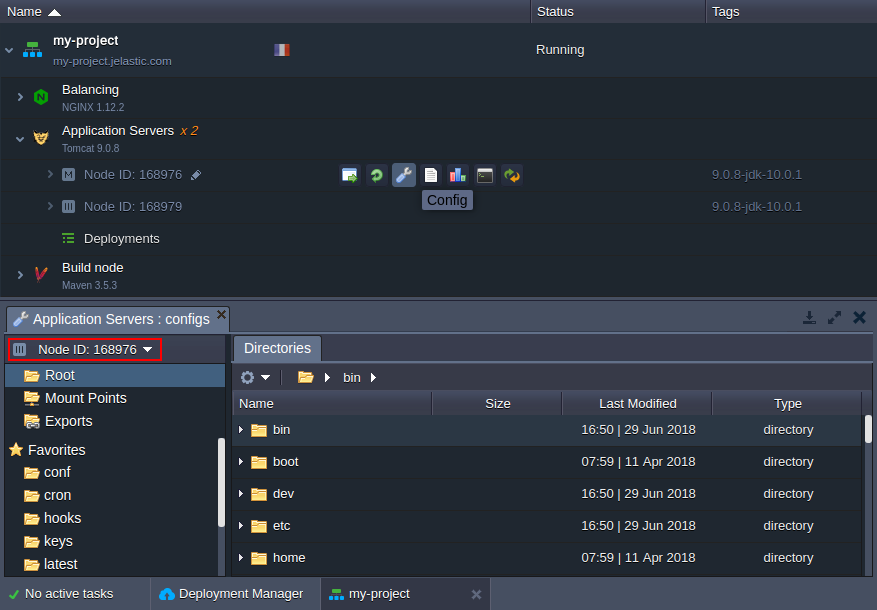The width and height of the screenshot is (877, 610).
Task: Click Redeploy containers icon for Node 168976
Action: [512, 176]
